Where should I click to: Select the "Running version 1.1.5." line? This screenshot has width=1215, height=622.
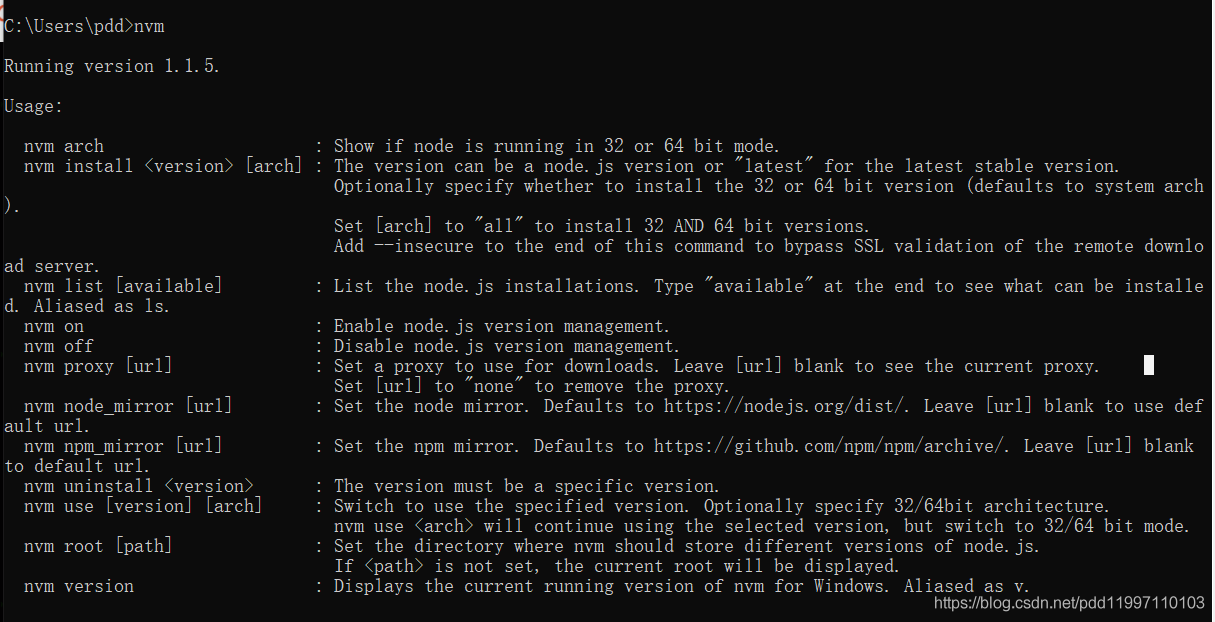[112, 67]
